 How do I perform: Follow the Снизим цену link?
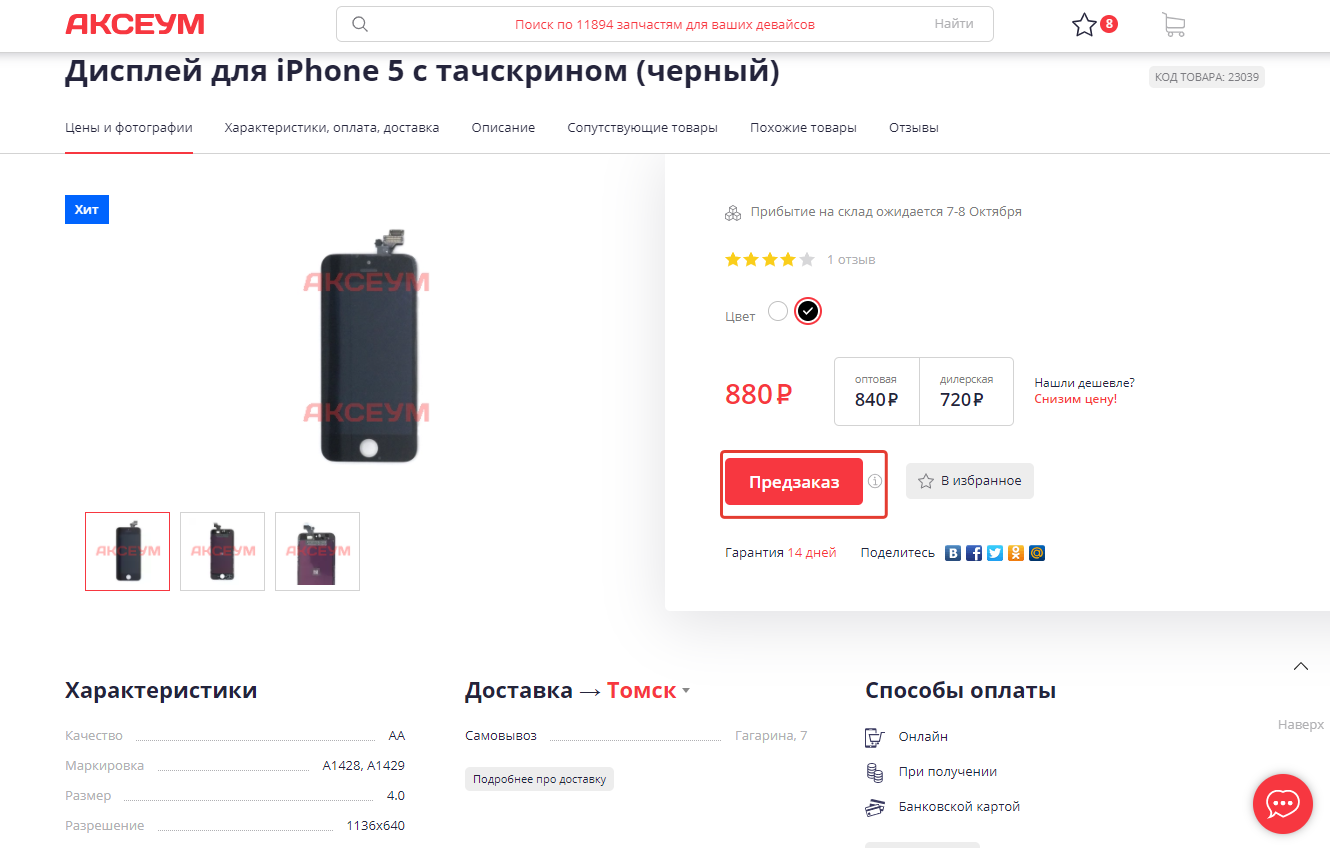click(1076, 399)
